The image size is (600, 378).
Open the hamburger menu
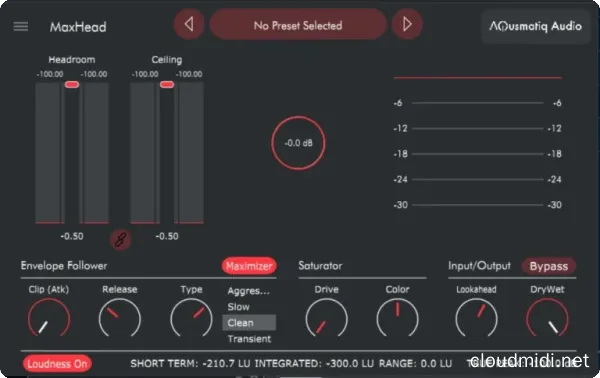click(x=21, y=26)
